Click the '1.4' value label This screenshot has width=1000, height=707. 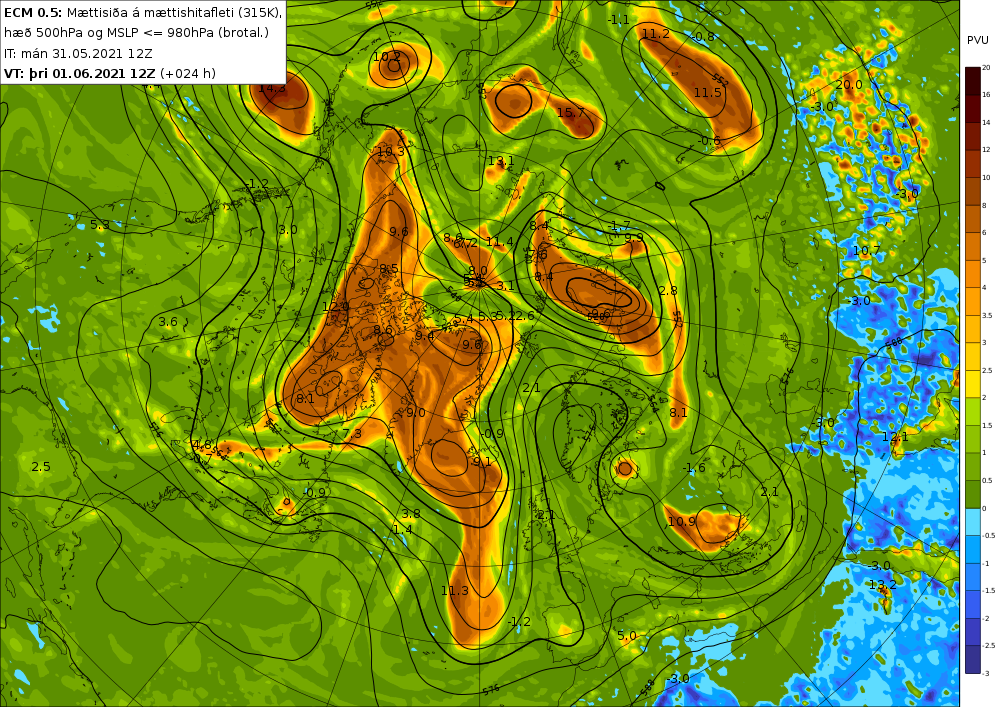coord(402,530)
